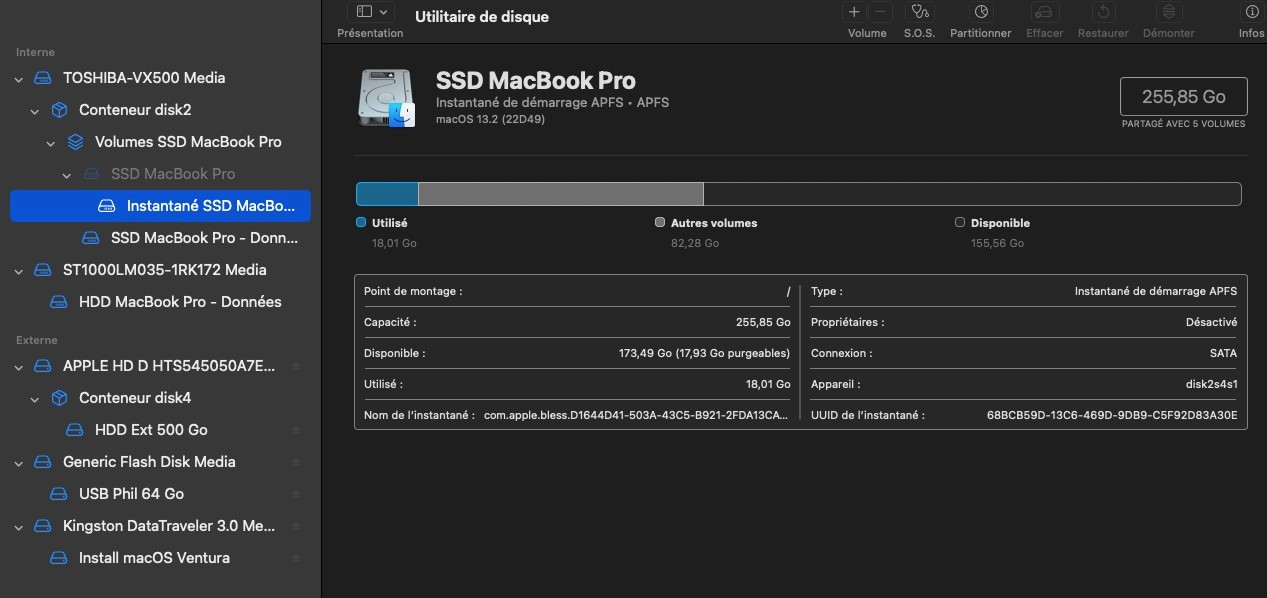Select Conteneur disk2 row

pos(160,110)
